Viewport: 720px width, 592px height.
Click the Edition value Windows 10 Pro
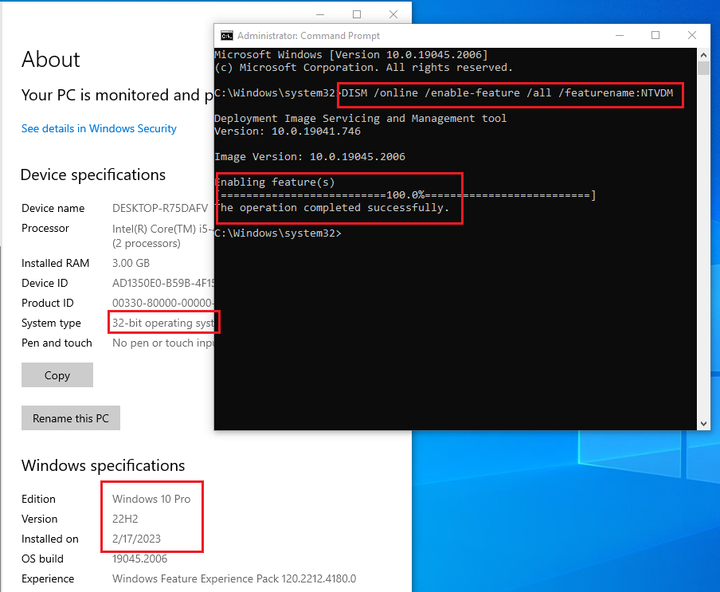coord(151,499)
